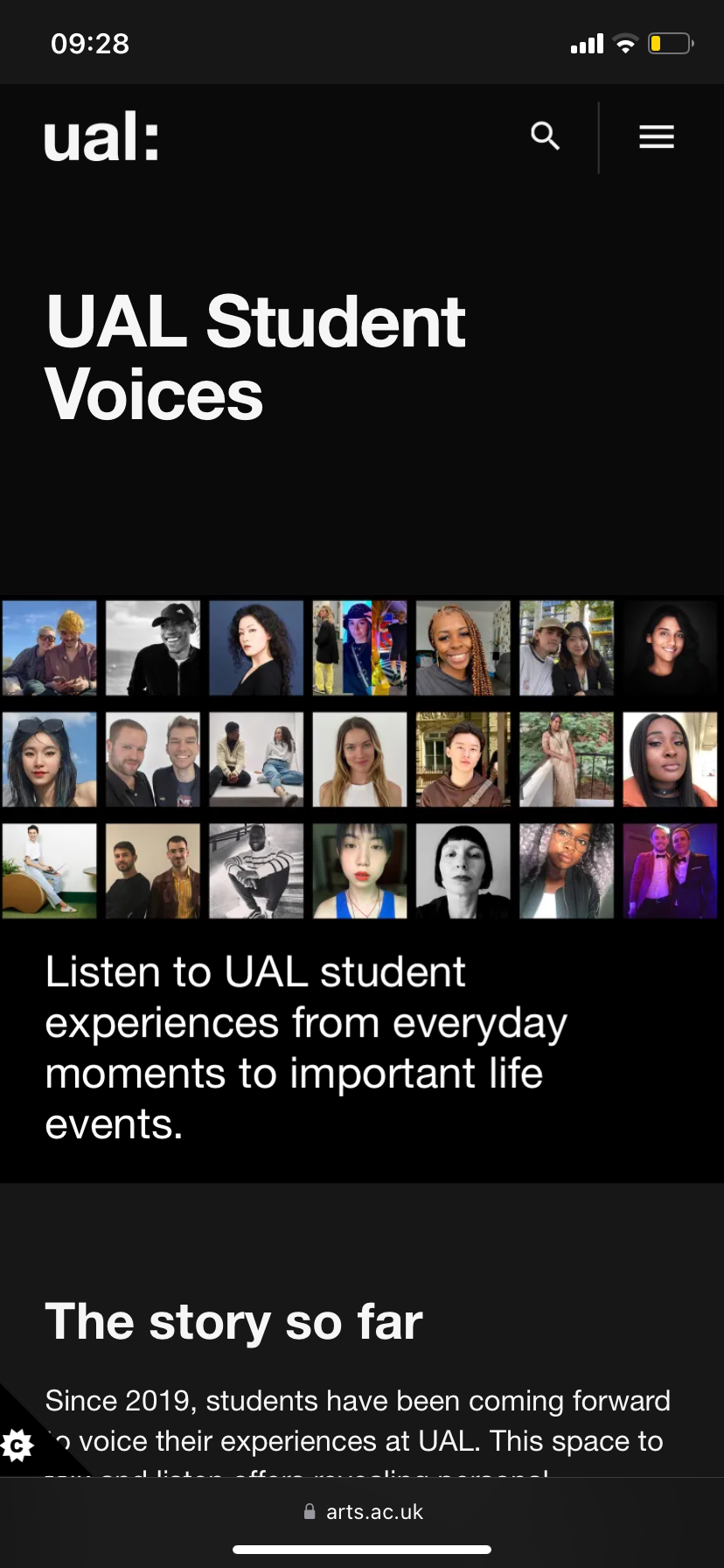Select photo of person in blue top, red lips
The height and width of the screenshot is (1568, 724).
click(359, 871)
